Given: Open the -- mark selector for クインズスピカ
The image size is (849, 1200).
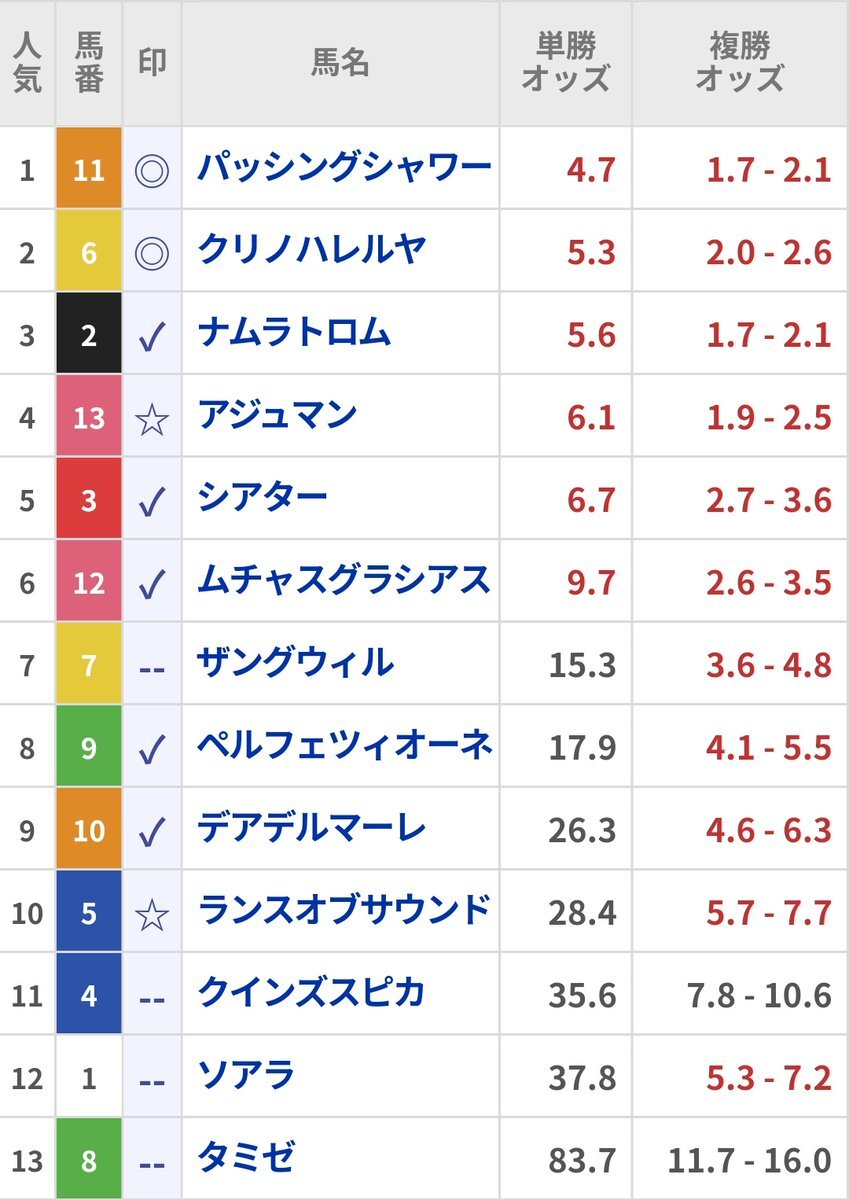Looking at the screenshot, I should [152, 997].
